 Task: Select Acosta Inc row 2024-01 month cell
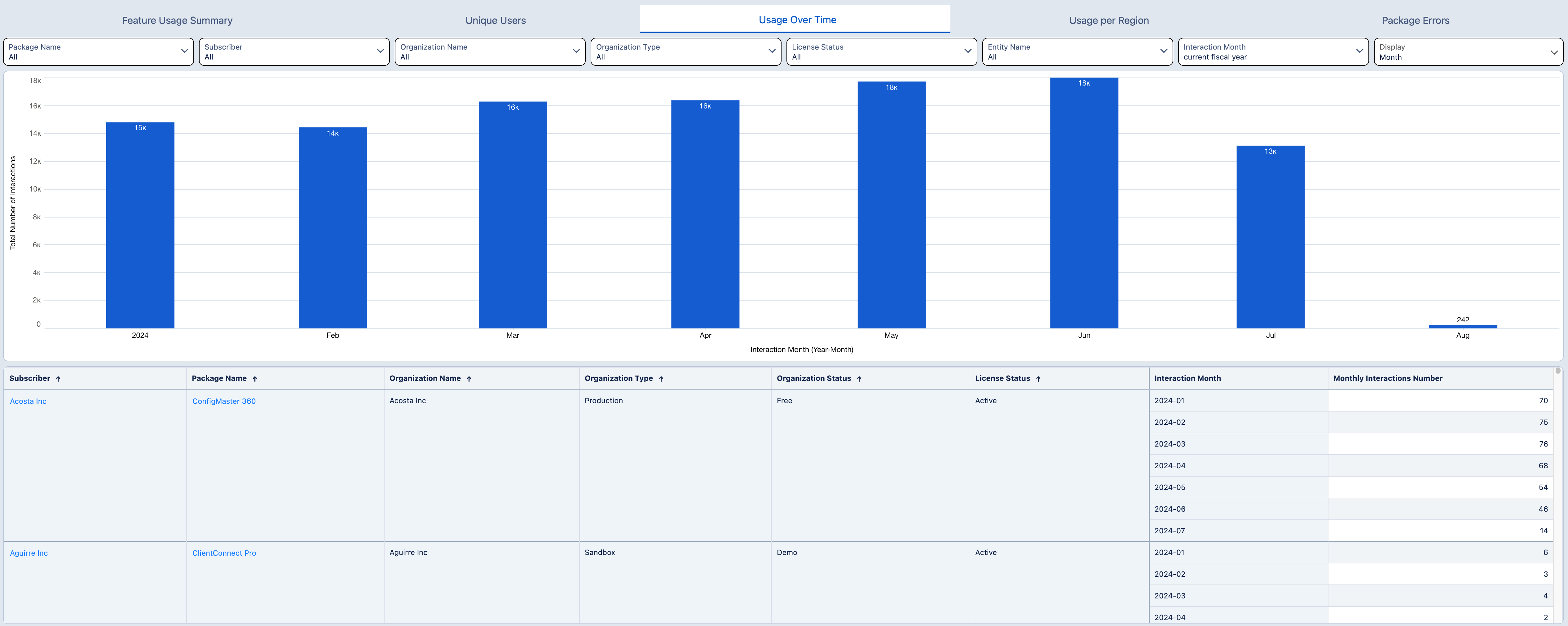(1238, 401)
